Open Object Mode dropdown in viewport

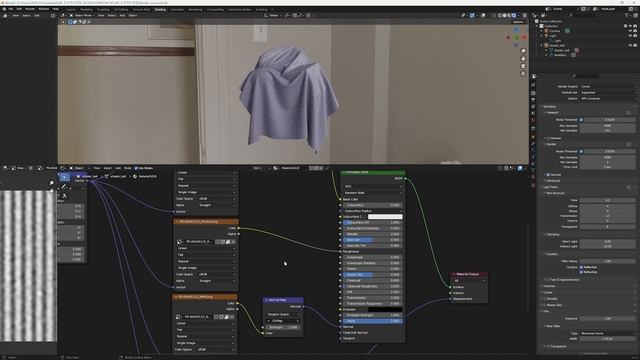pos(82,16)
